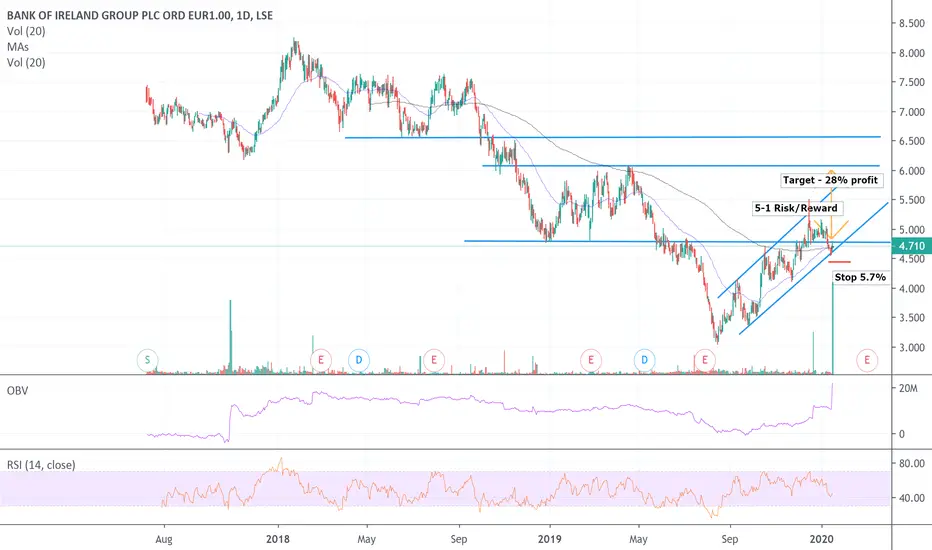Click the 7.500 price axis value

pos(912,83)
